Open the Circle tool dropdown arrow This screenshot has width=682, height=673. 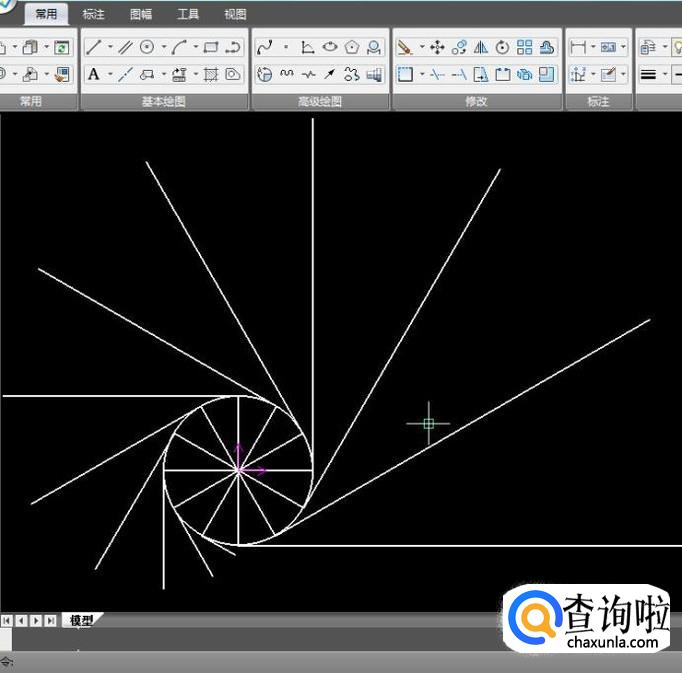[x=162, y=47]
